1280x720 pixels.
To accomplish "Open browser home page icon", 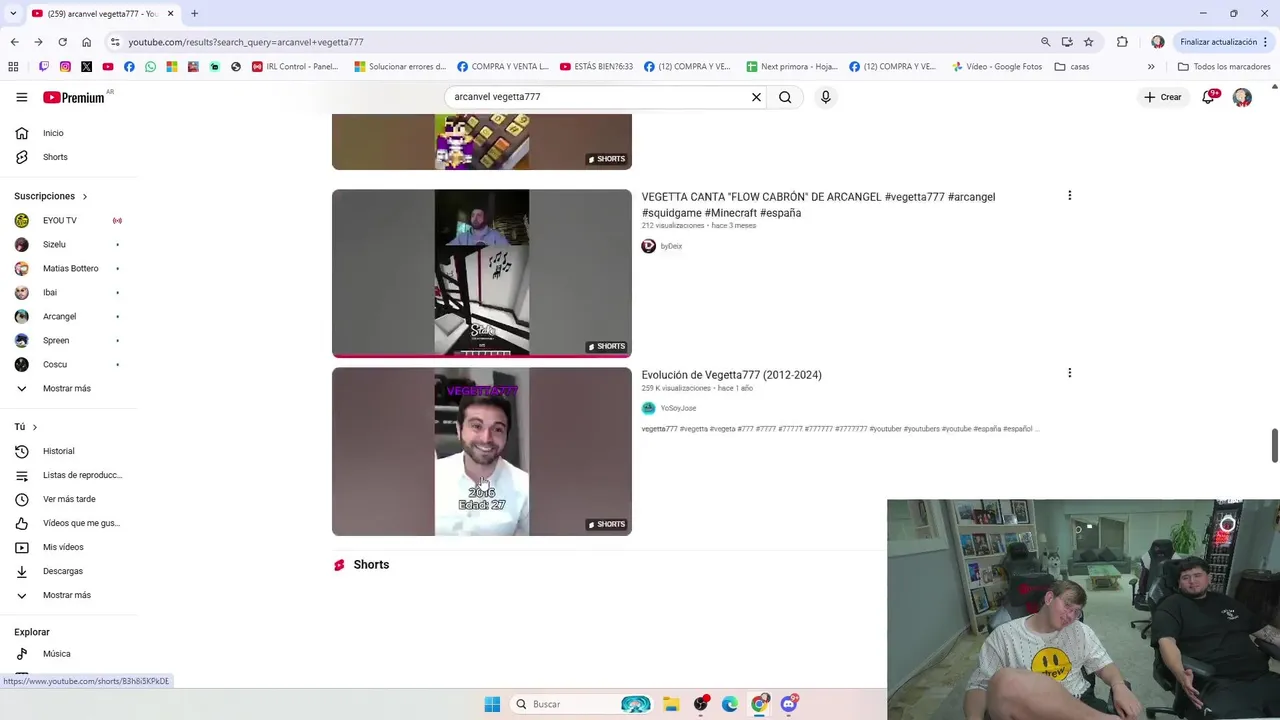I will 86,42.
